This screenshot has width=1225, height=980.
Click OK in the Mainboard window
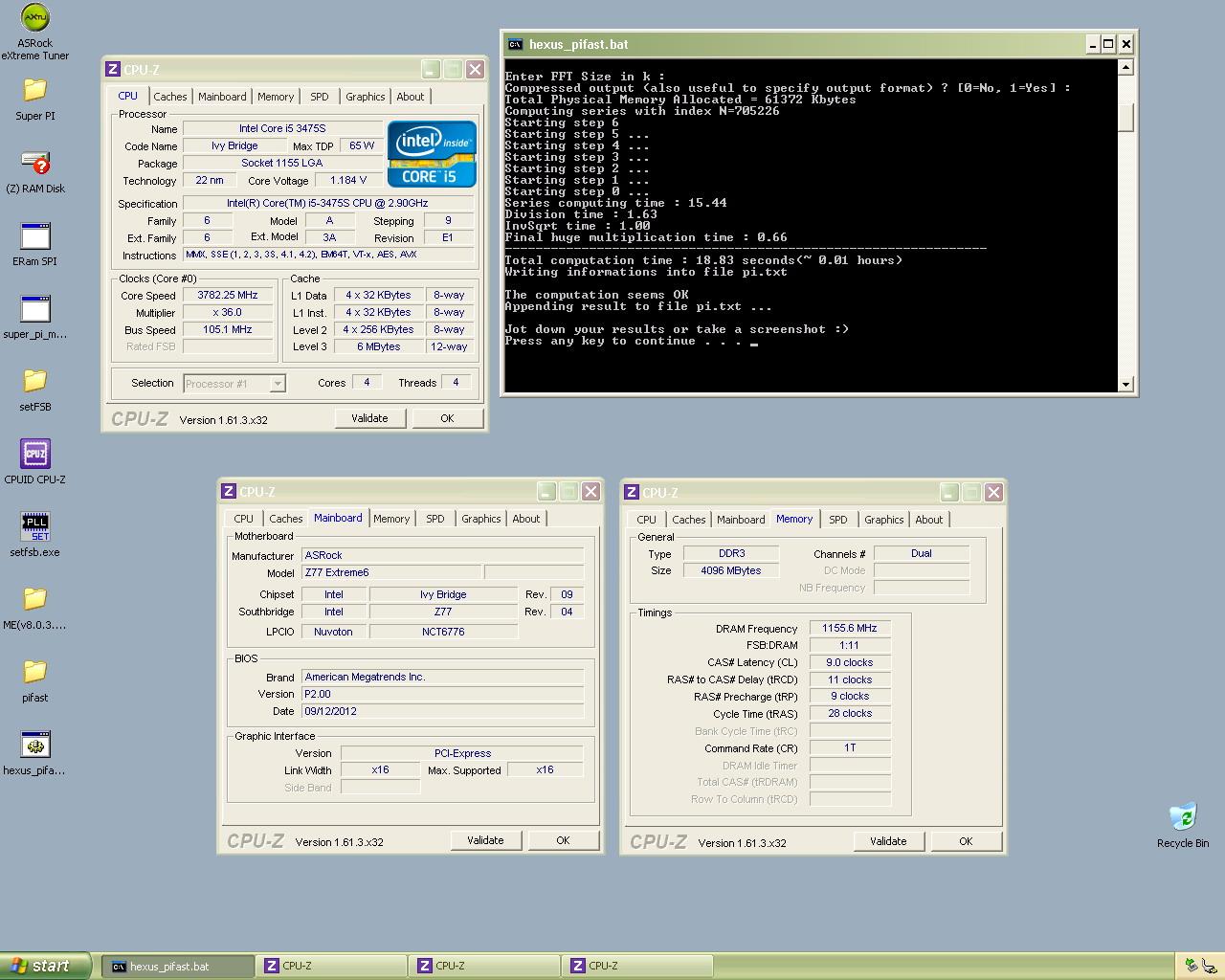[x=563, y=840]
